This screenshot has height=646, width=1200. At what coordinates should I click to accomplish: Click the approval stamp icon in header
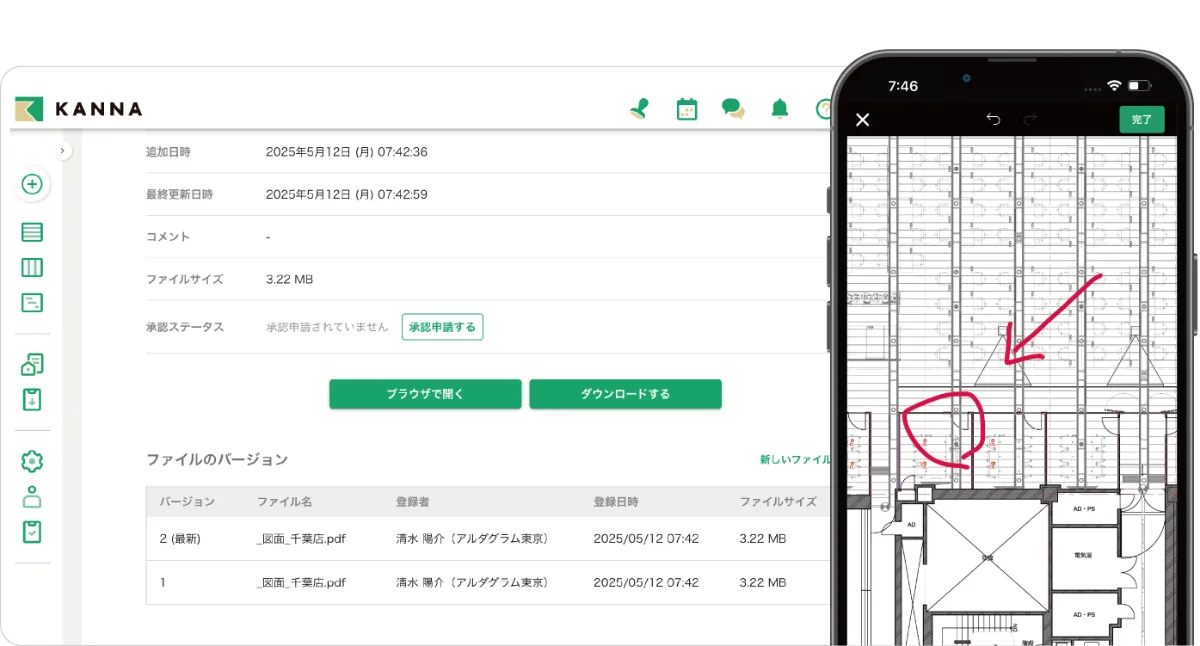pyautogui.click(x=639, y=109)
